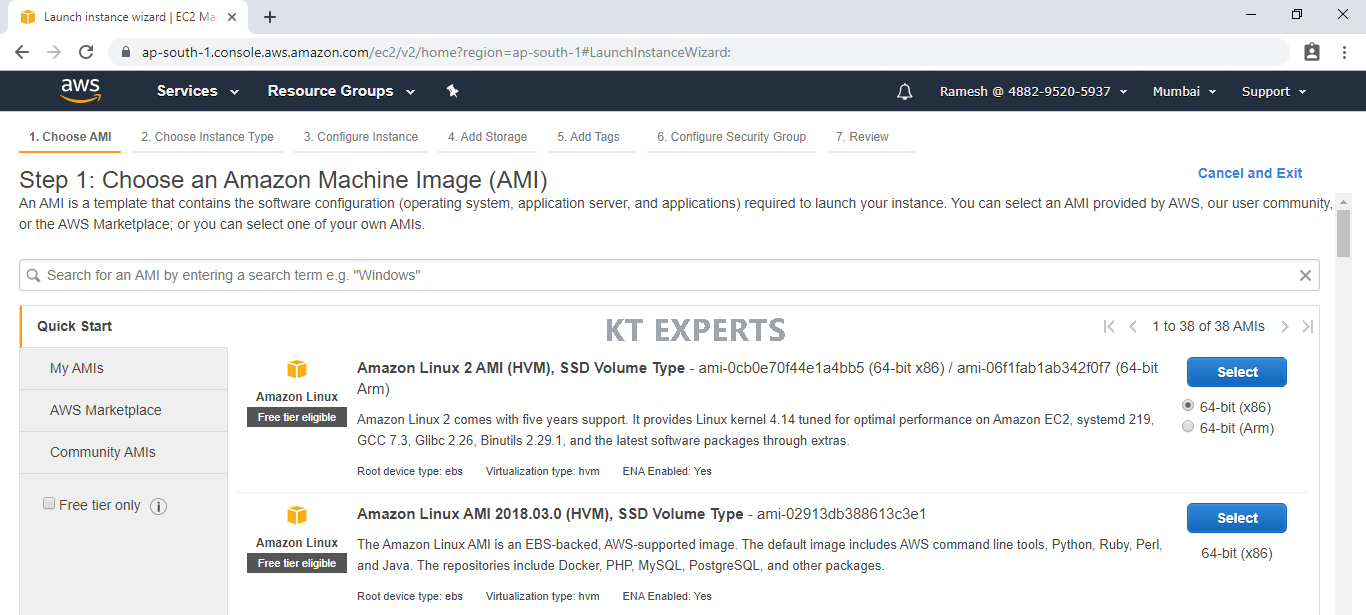The height and width of the screenshot is (615, 1366).
Task: Click the Cancel and Exit link
Action: [1250, 173]
